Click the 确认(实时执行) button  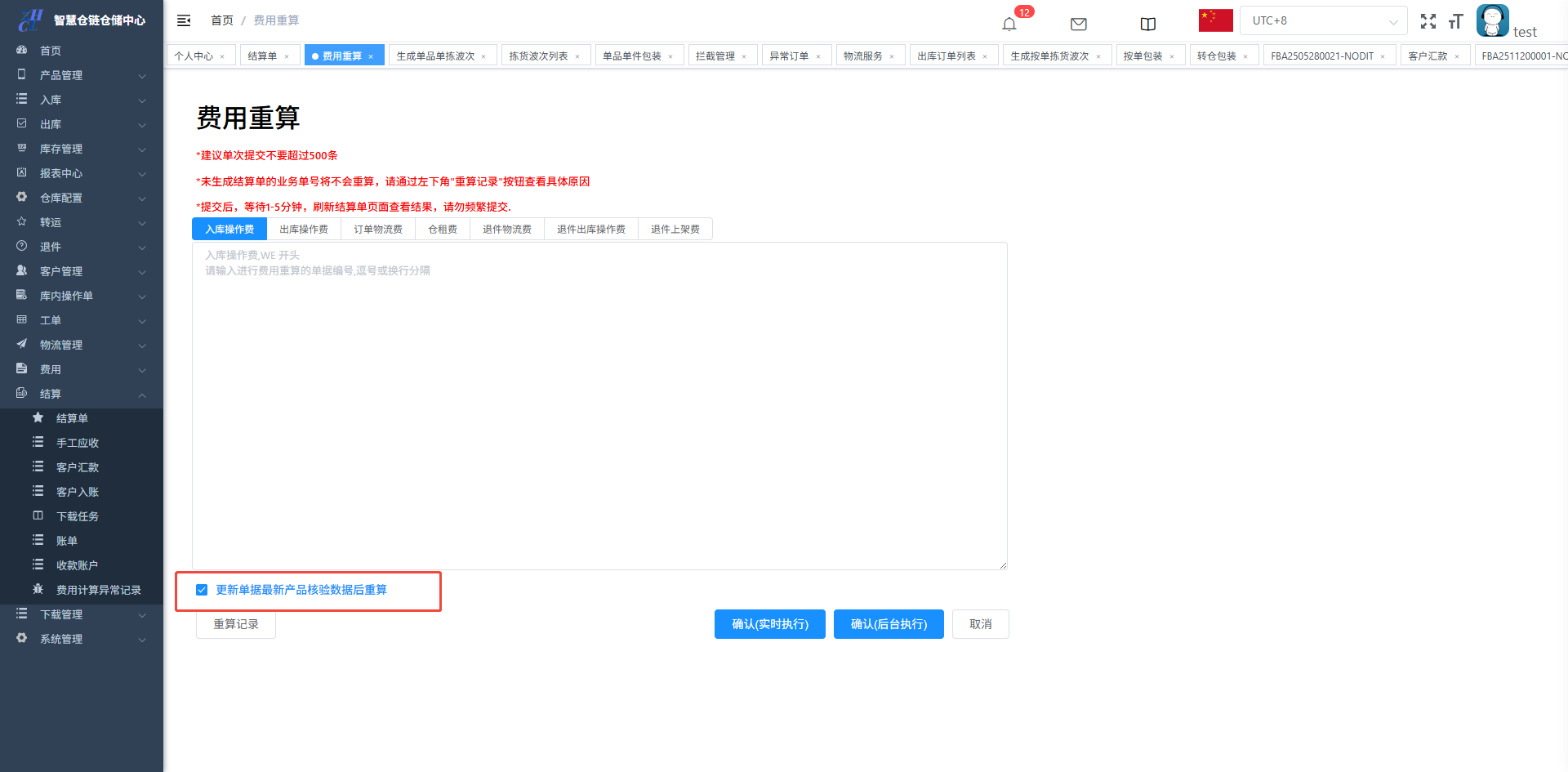click(769, 624)
